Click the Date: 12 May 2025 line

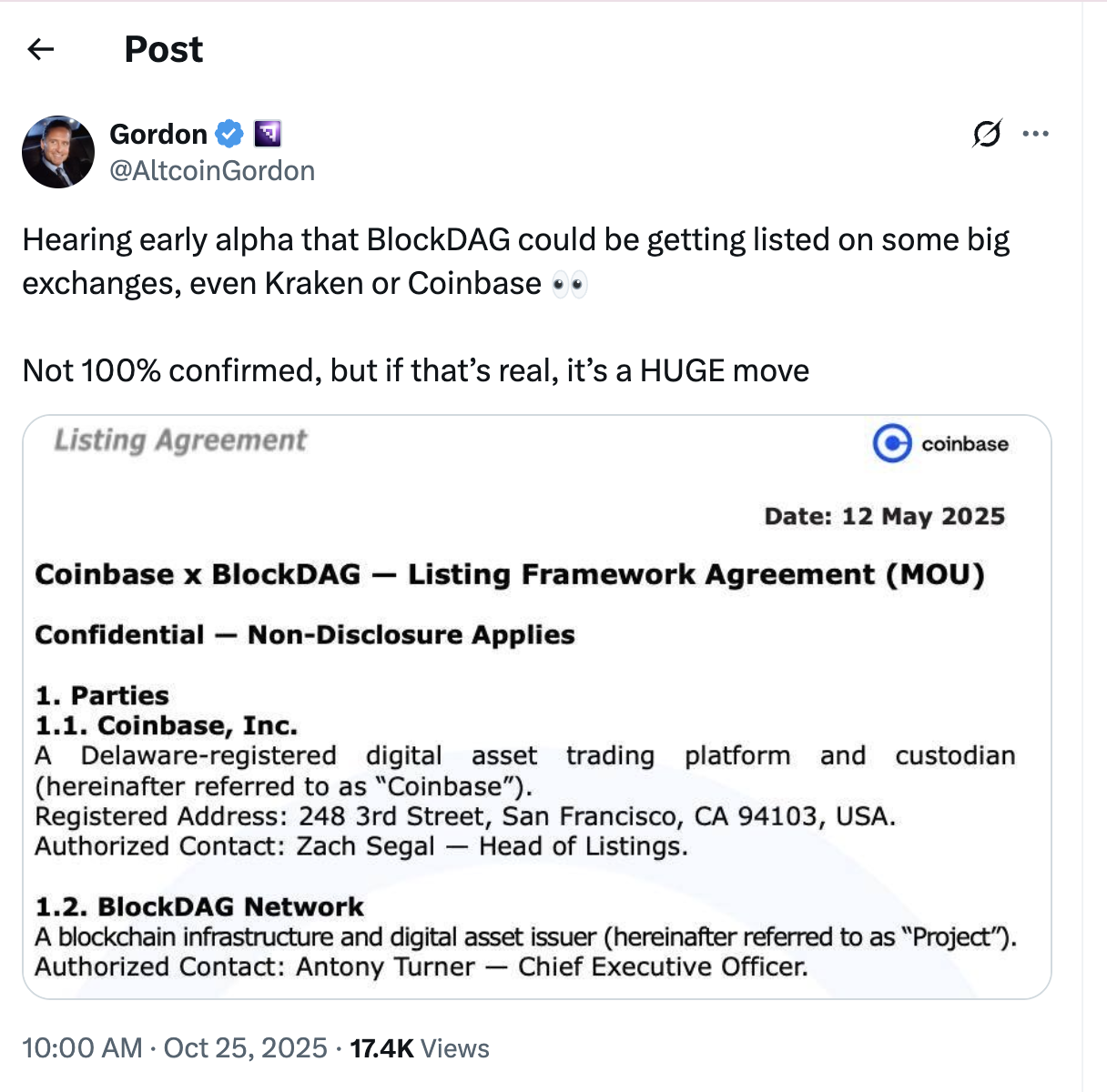(884, 516)
